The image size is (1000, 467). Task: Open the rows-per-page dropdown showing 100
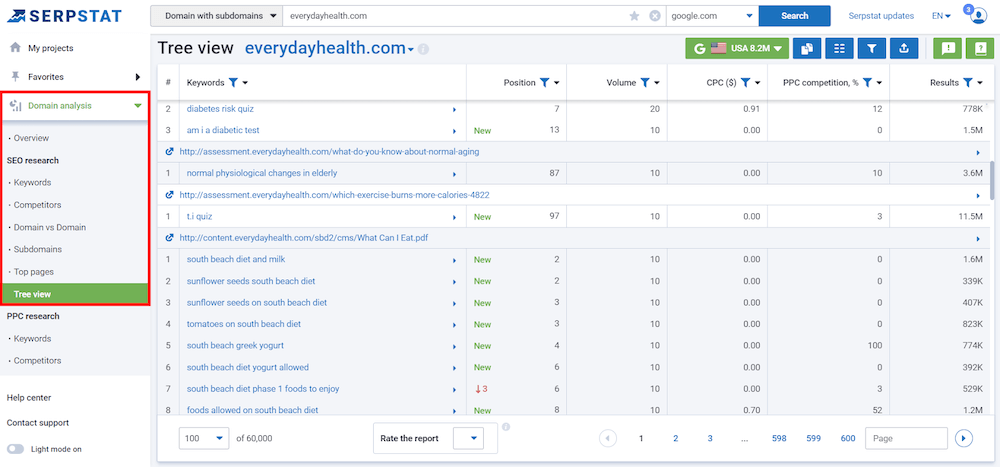tap(204, 438)
